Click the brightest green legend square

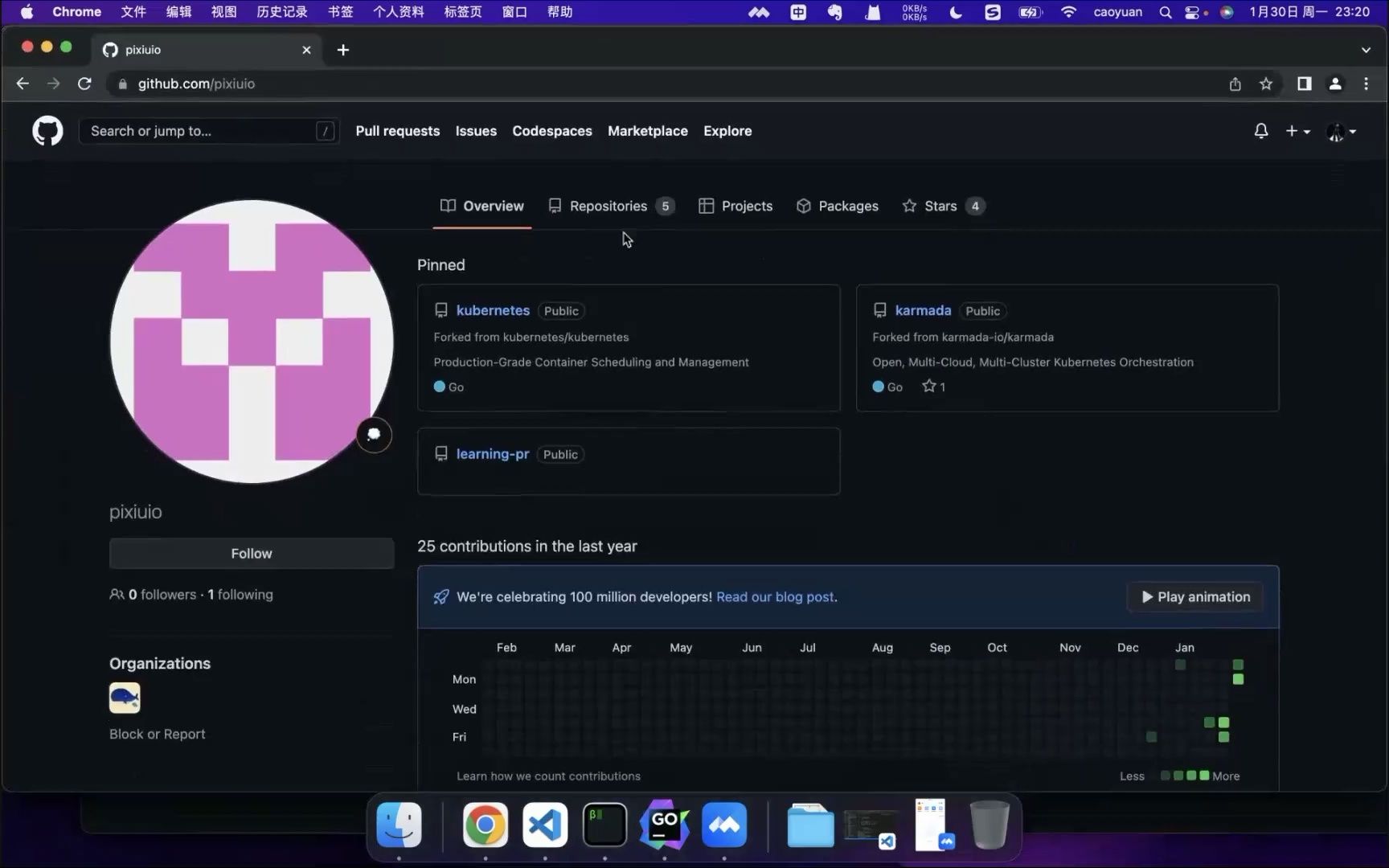pyautogui.click(x=1204, y=776)
